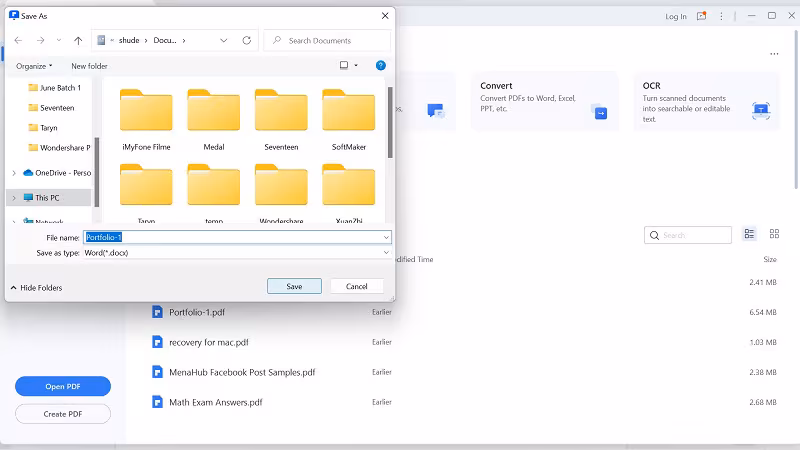Expand the This PC tree node
800x450 pixels.
[x=14, y=197]
